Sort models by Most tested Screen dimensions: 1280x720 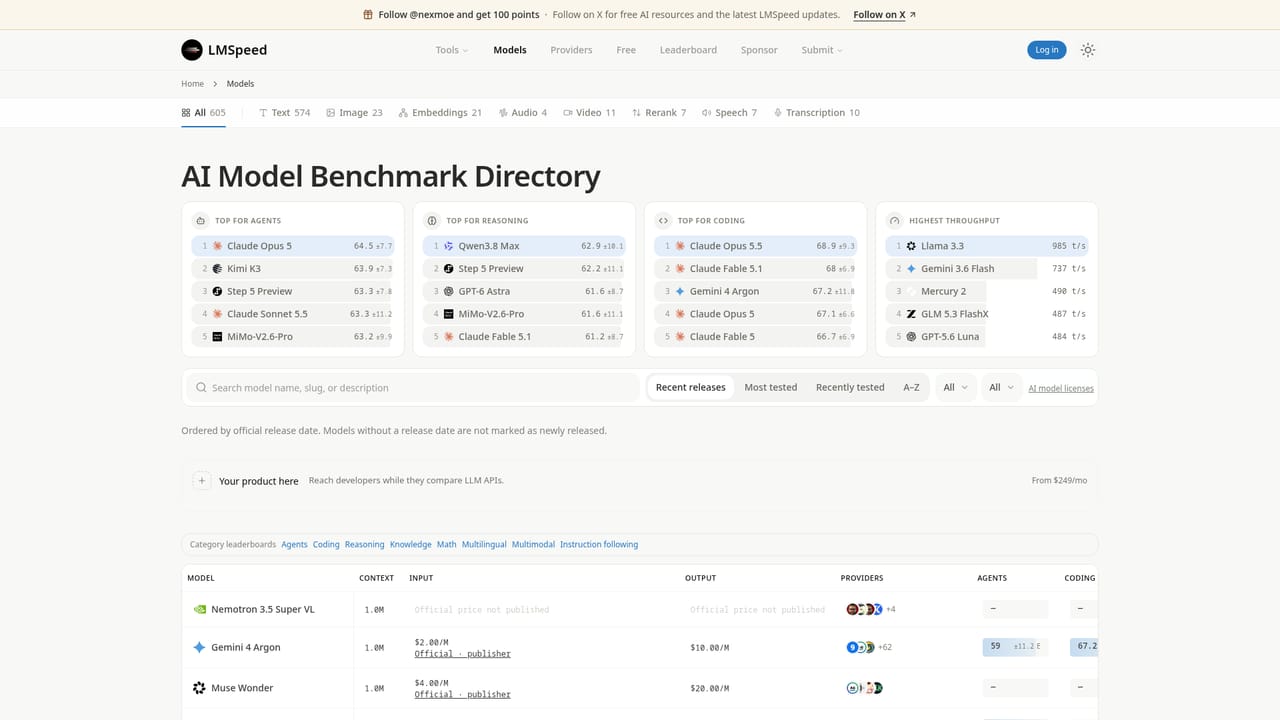click(x=771, y=387)
